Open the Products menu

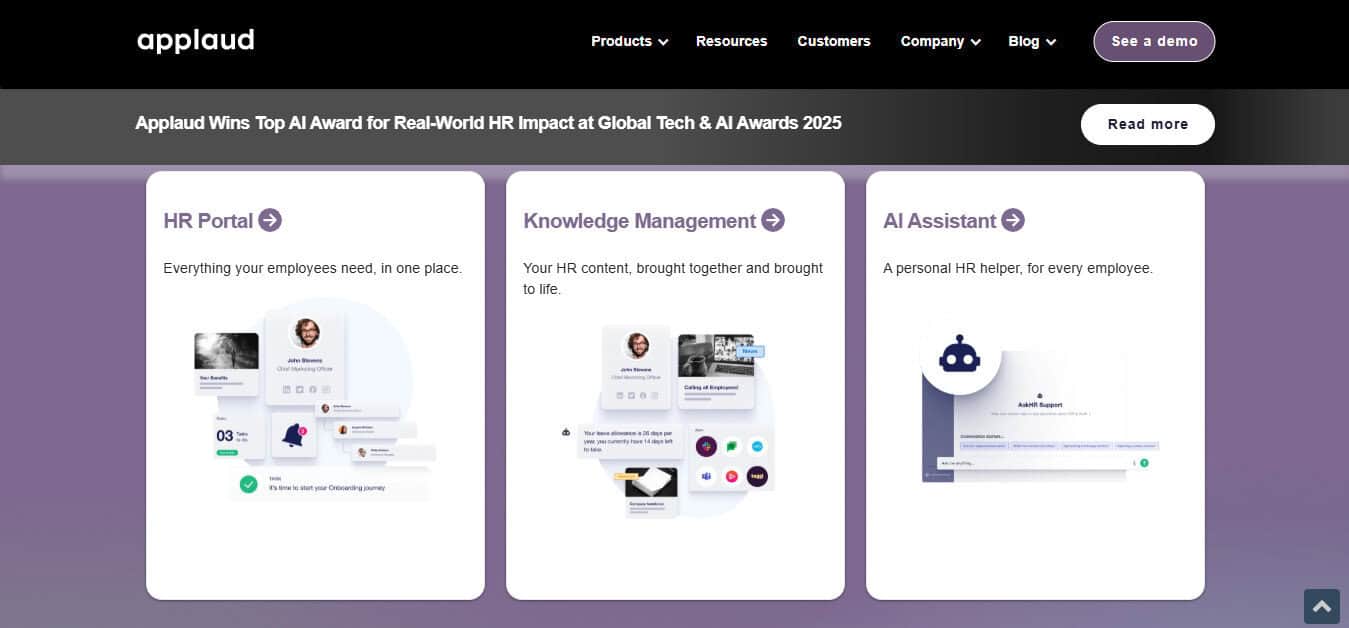coord(629,41)
